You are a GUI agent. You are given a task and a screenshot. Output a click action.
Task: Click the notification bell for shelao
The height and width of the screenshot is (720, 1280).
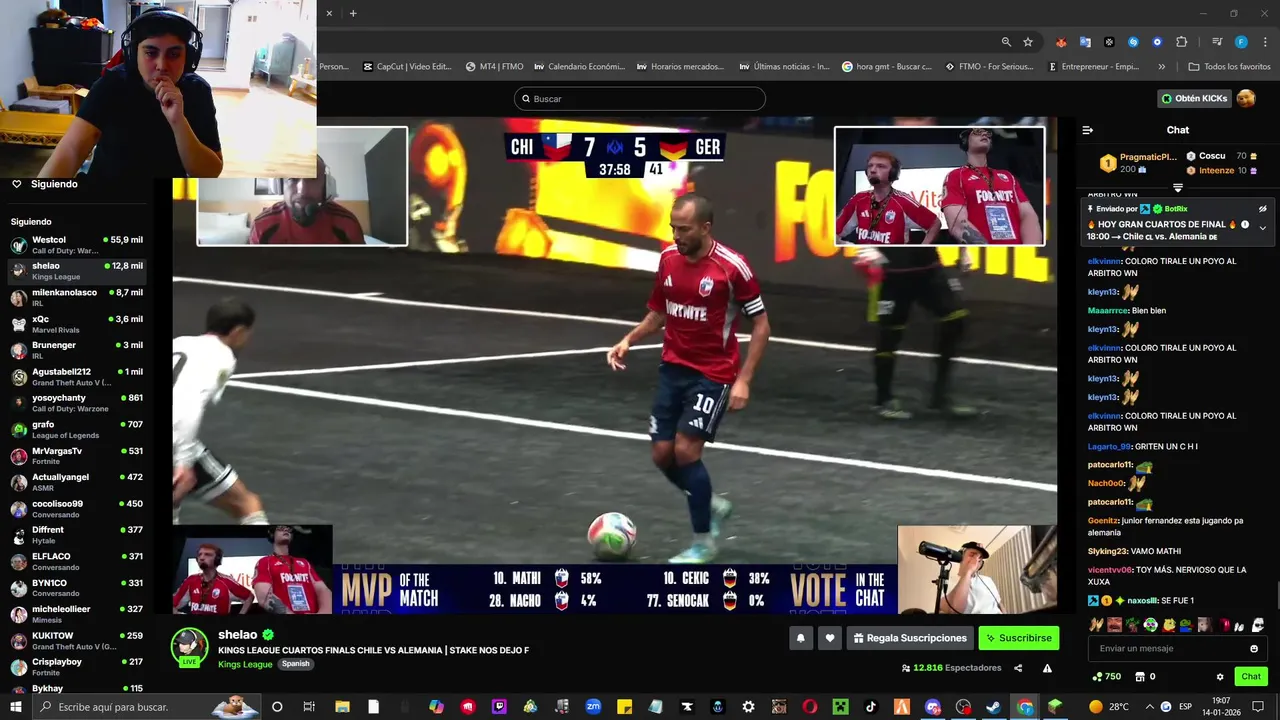(800, 638)
